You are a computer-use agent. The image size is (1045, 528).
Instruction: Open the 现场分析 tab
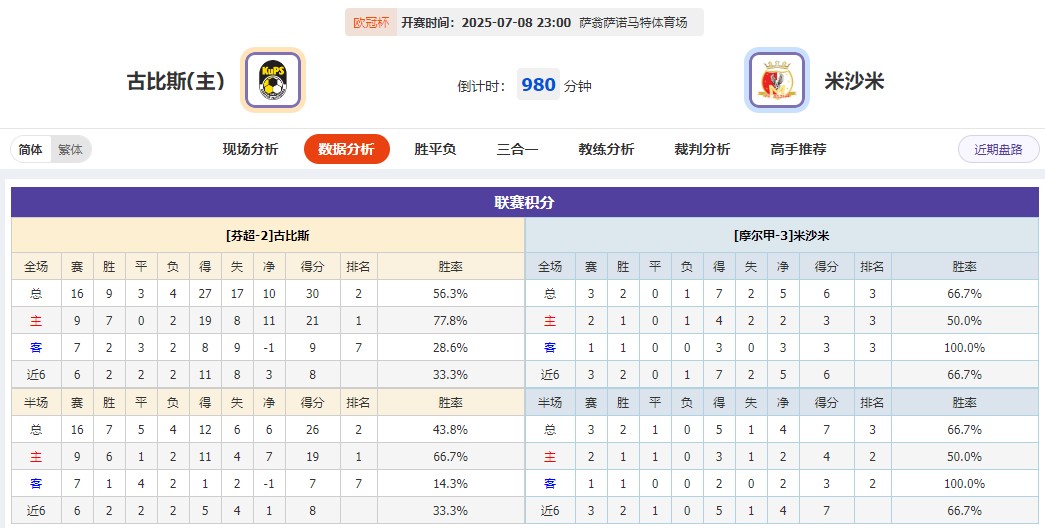250,149
